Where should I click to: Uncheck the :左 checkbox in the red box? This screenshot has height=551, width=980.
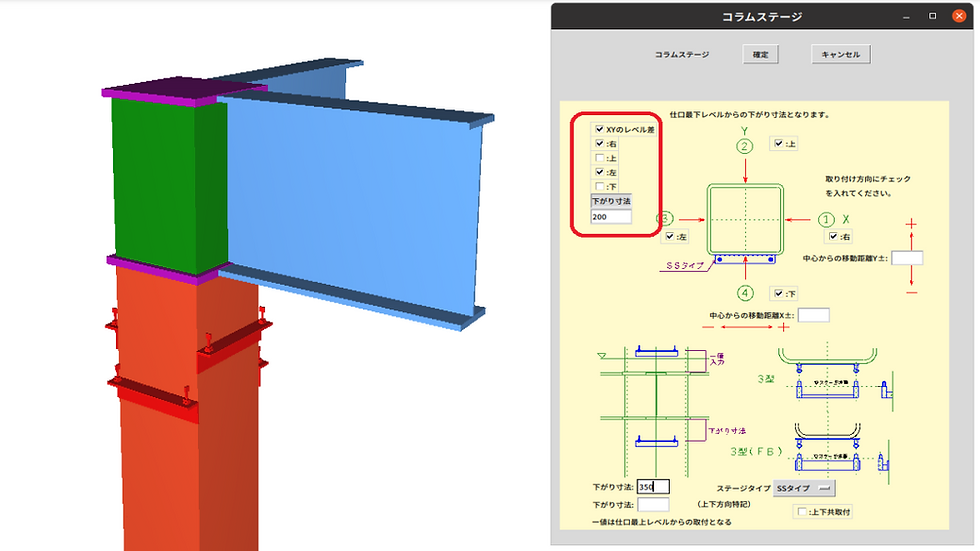(x=599, y=172)
